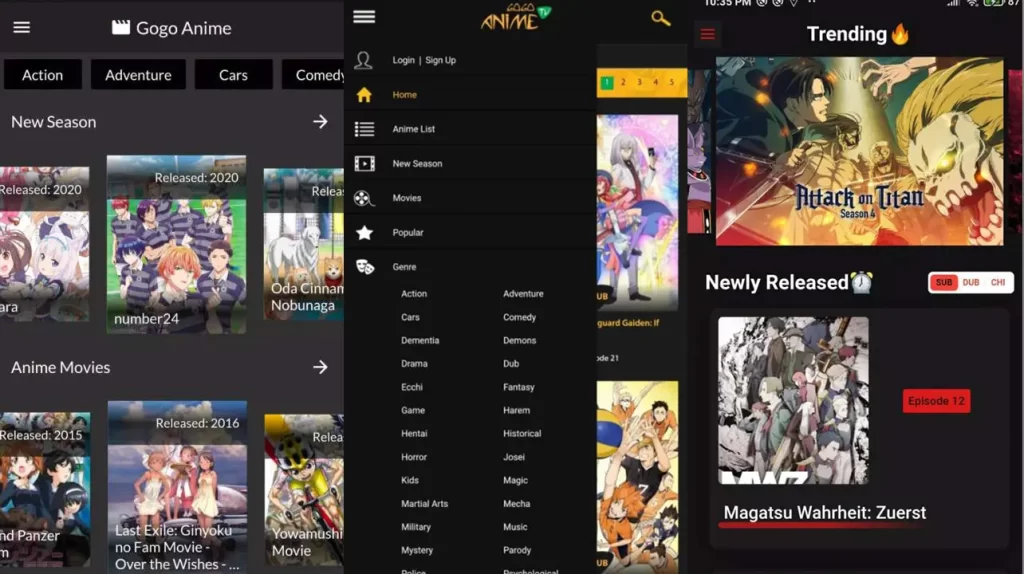Click the Sign Up link

pyautogui.click(x=440, y=60)
